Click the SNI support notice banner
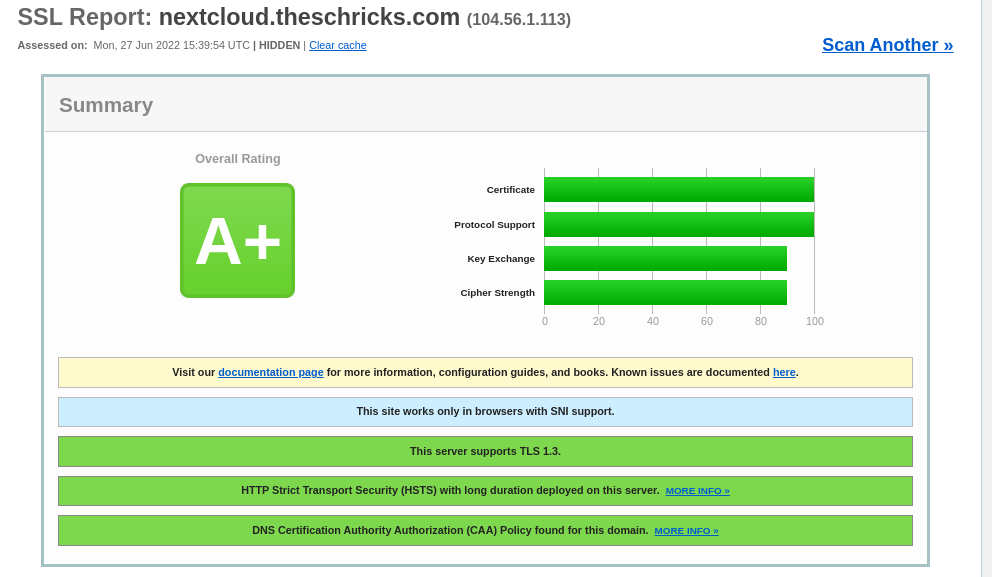 point(485,411)
